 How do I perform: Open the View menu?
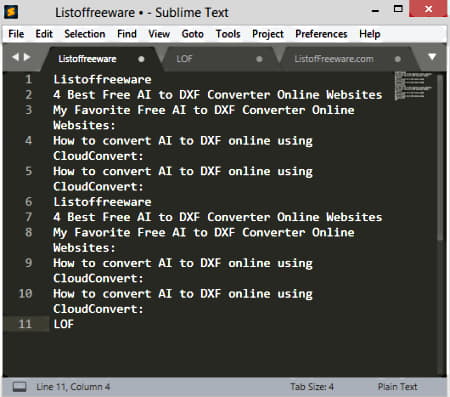(x=159, y=34)
